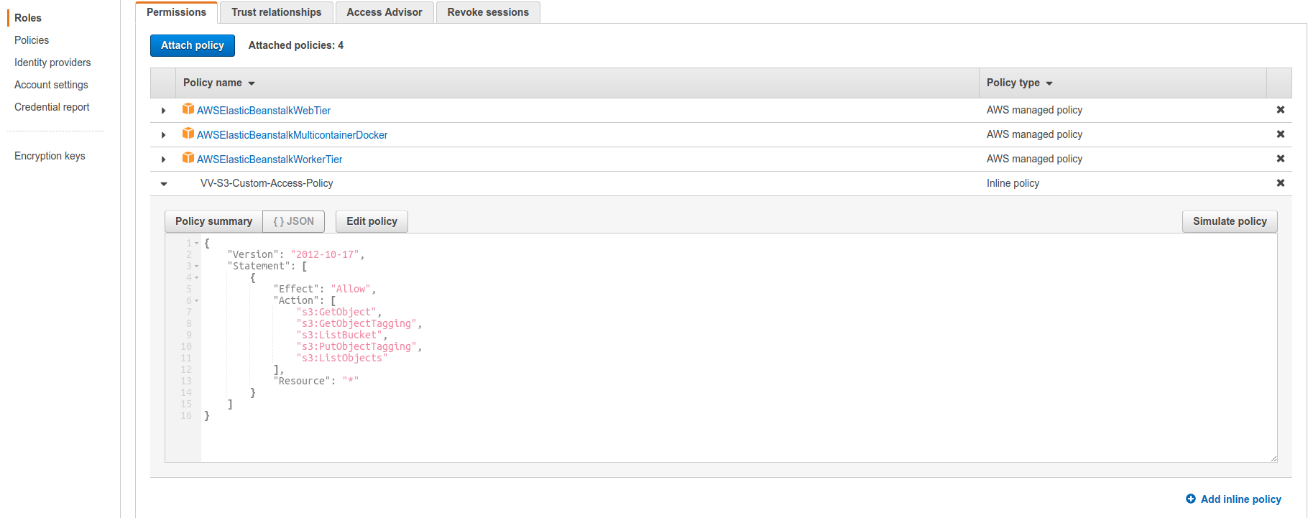The image size is (1308, 518).
Task: Click the VV-S3-Custom-Access-Policy name text
Action: click(x=267, y=183)
